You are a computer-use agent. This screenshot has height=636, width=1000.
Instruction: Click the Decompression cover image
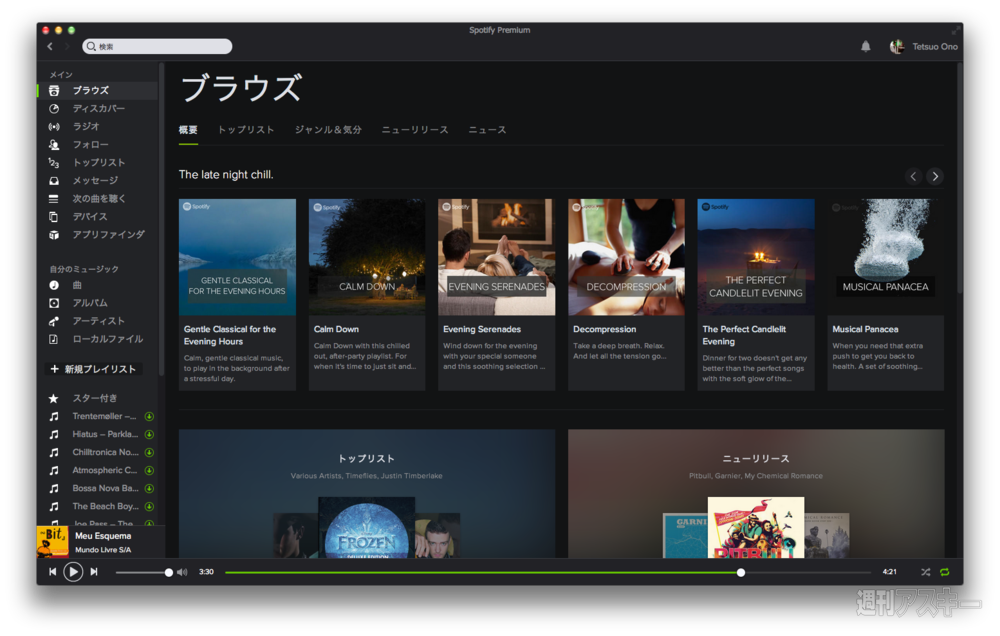[x=626, y=257]
